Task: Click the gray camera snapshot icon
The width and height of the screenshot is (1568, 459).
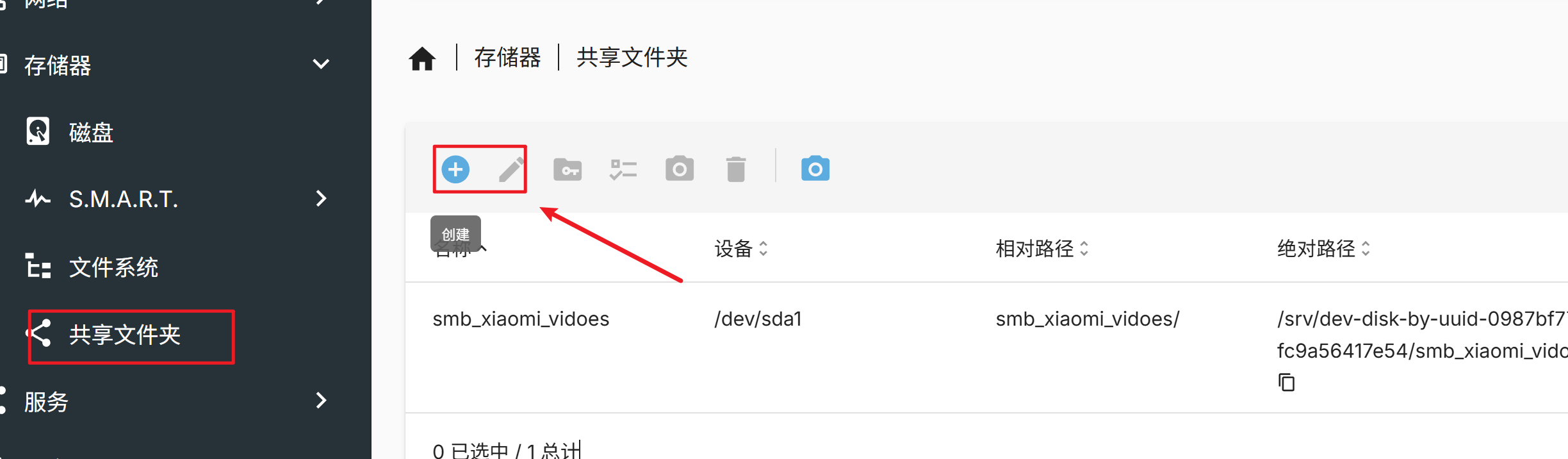Action: (x=680, y=169)
